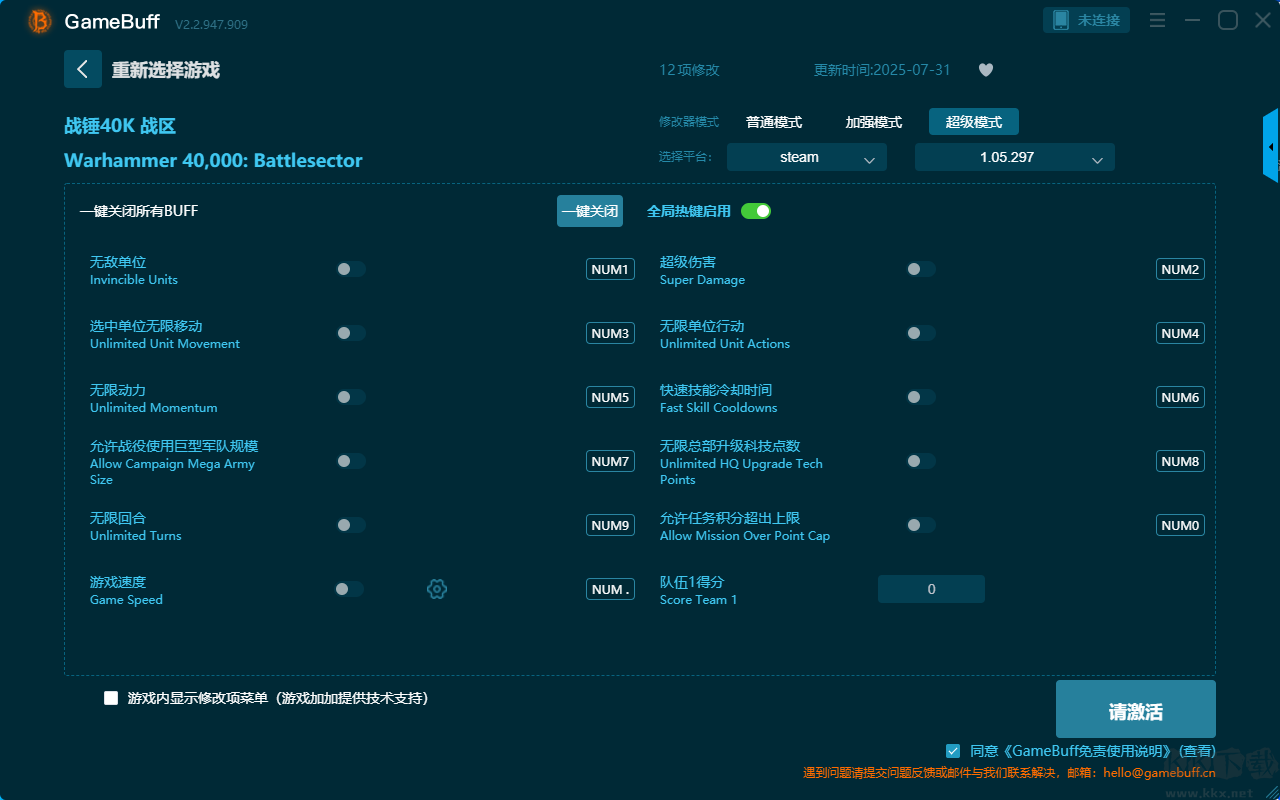This screenshot has height=800, width=1280.
Task: Expand the blue side panel arrow
Action: [1271, 146]
